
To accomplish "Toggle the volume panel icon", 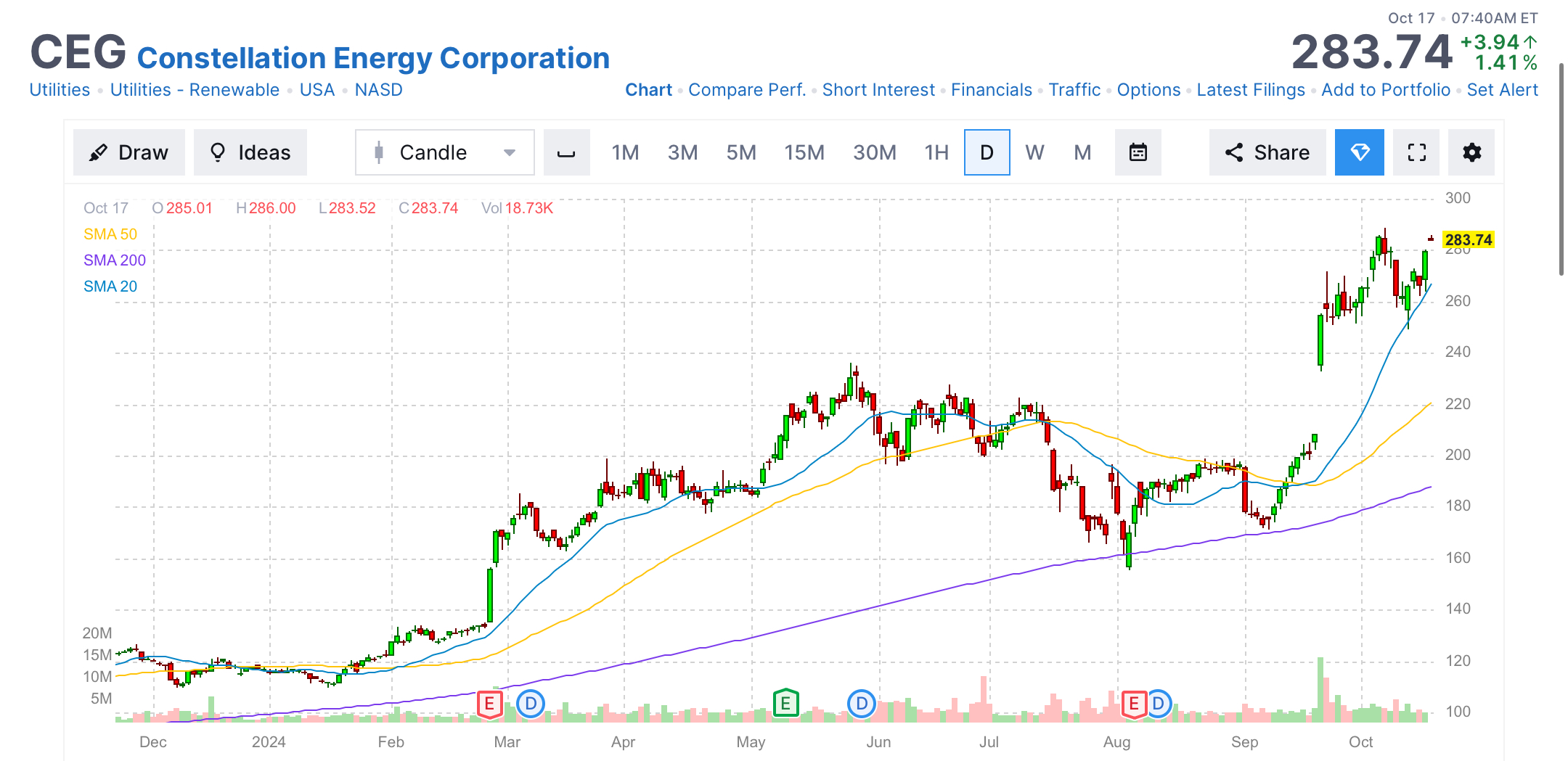I will coord(566,152).
